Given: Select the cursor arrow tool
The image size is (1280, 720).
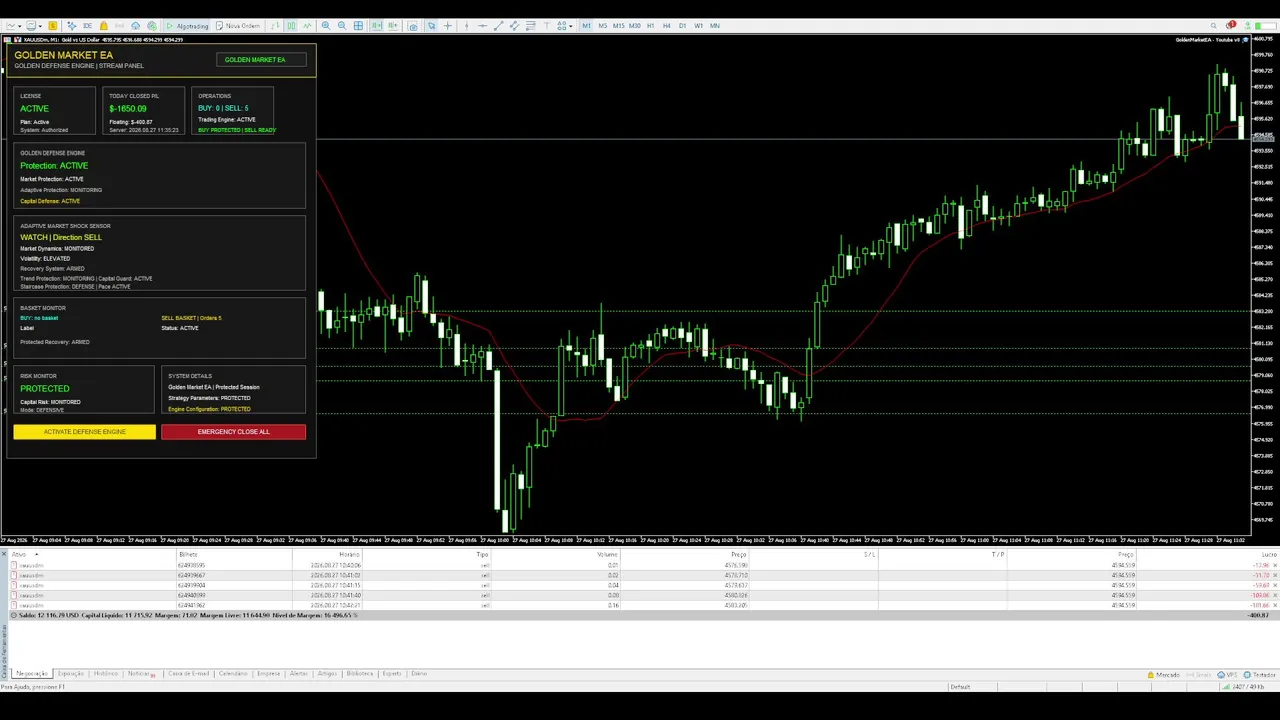Looking at the screenshot, I should click(x=431, y=26).
